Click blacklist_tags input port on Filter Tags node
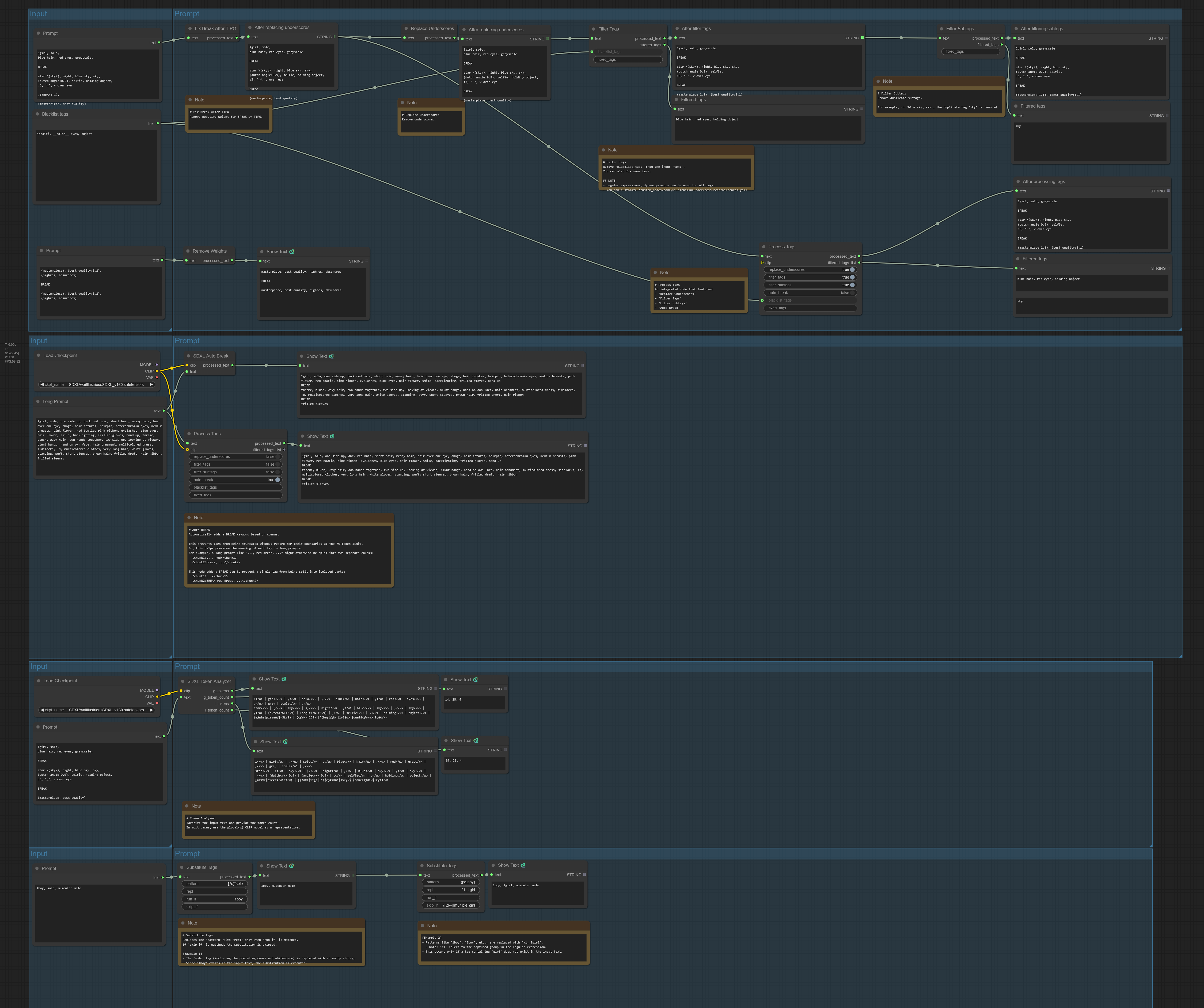Screen dimensions: 1204x1008 pyautogui.click(x=592, y=52)
